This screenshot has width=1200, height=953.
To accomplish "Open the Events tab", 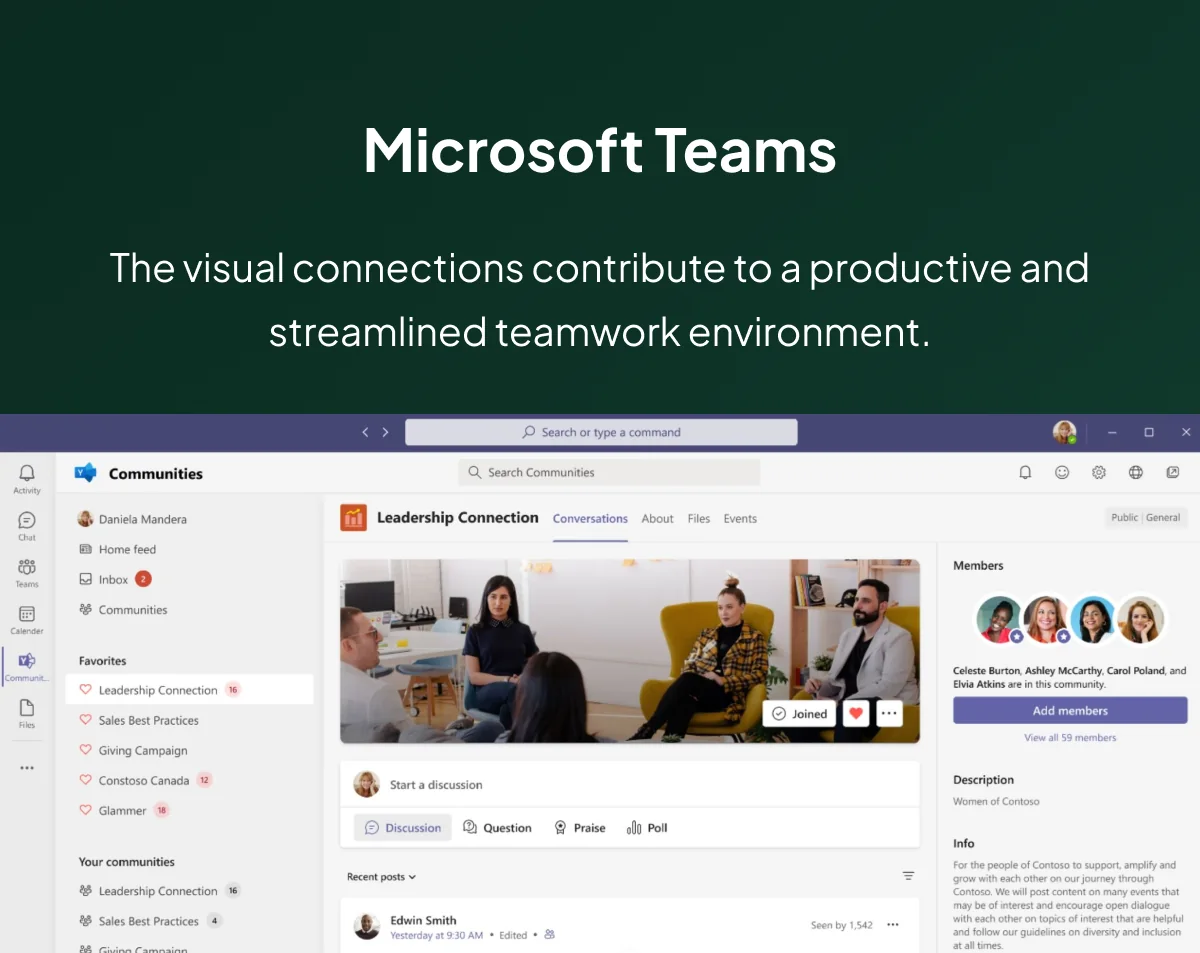I will pyautogui.click(x=740, y=518).
